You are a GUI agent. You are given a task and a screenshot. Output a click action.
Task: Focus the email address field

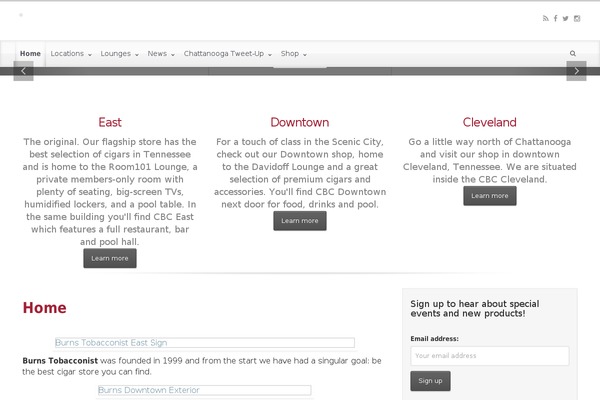tap(489, 356)
